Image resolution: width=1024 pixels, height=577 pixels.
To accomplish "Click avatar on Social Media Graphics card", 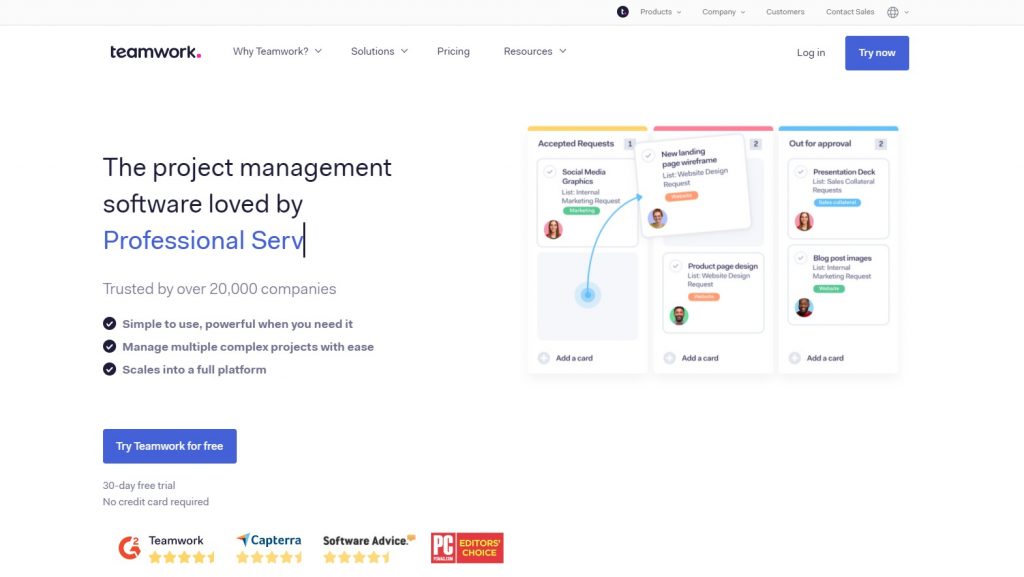I will click(553, 229).
